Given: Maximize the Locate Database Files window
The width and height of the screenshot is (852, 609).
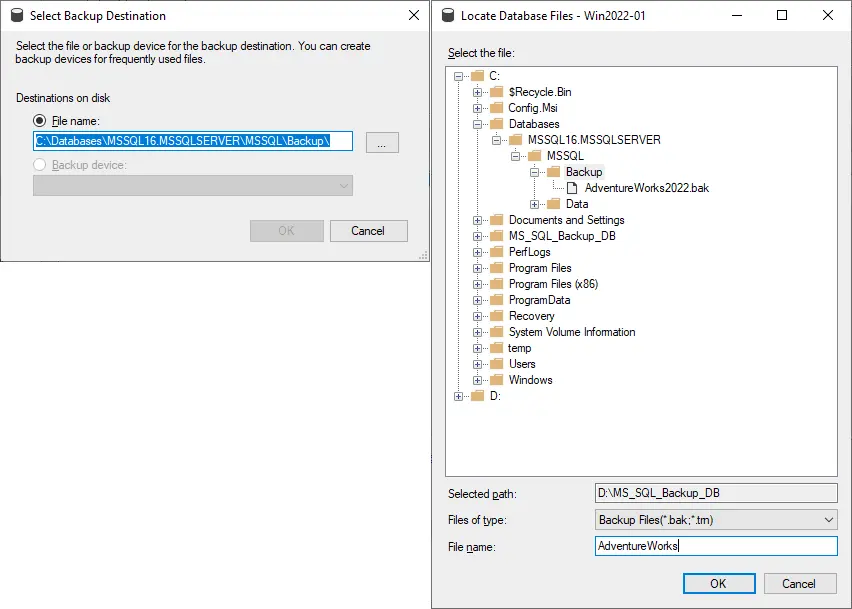Looking at the screenshot, I should coord(781,15).
